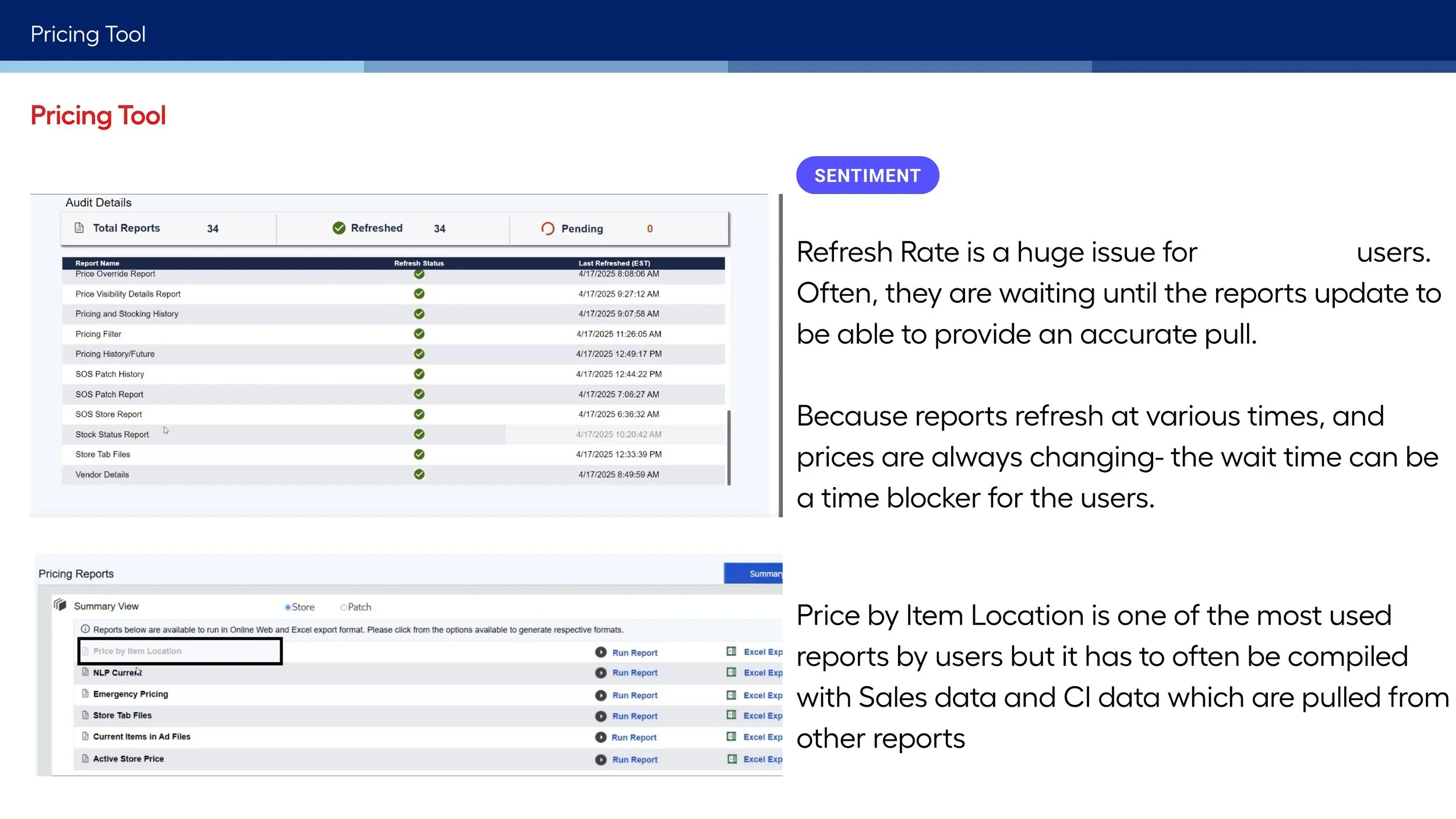
Task: Click the green Refreshed checkmark icon
Action: tap(339, 228)
